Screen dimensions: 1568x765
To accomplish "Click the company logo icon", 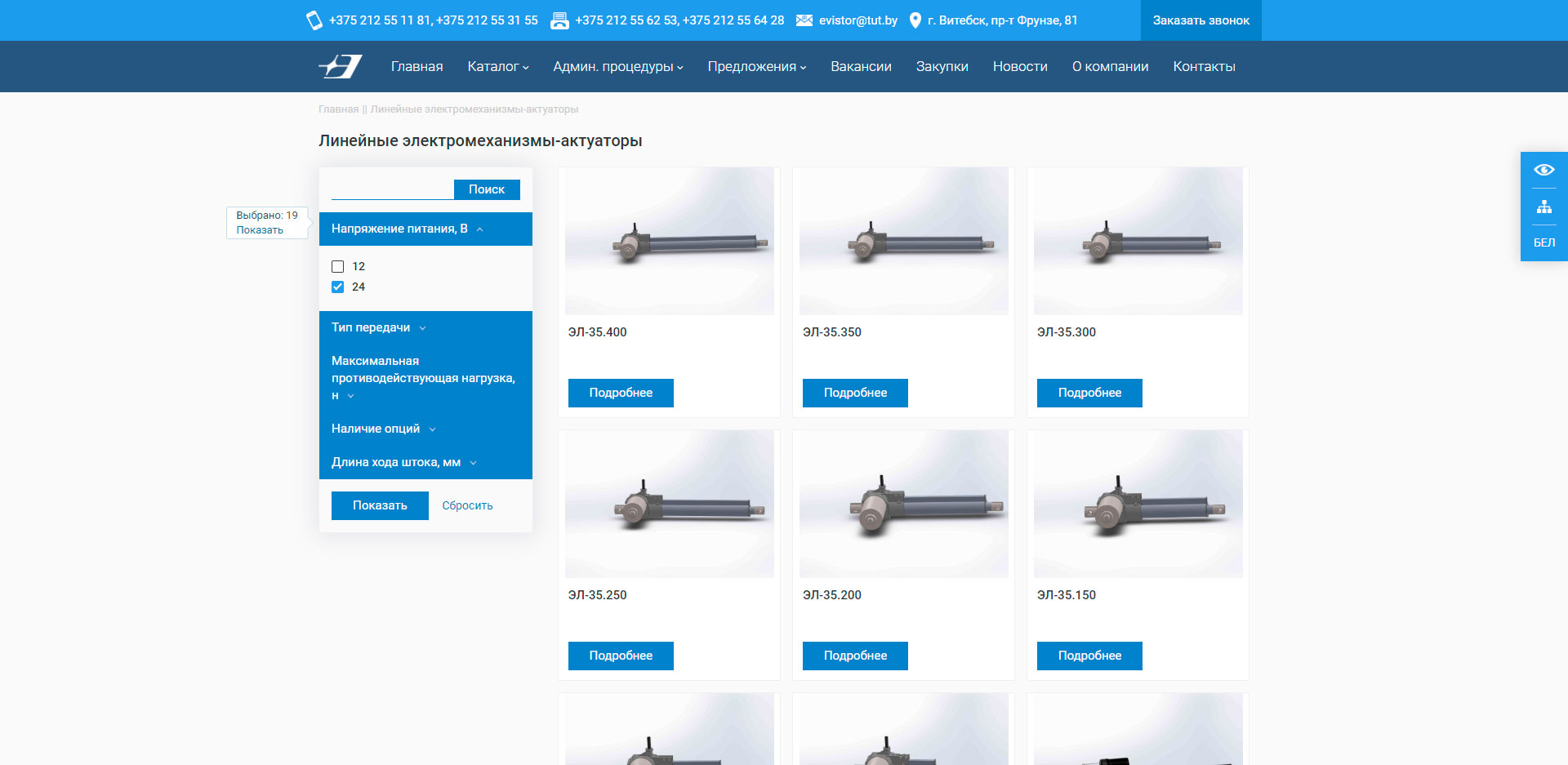I will tap(340, 66).
